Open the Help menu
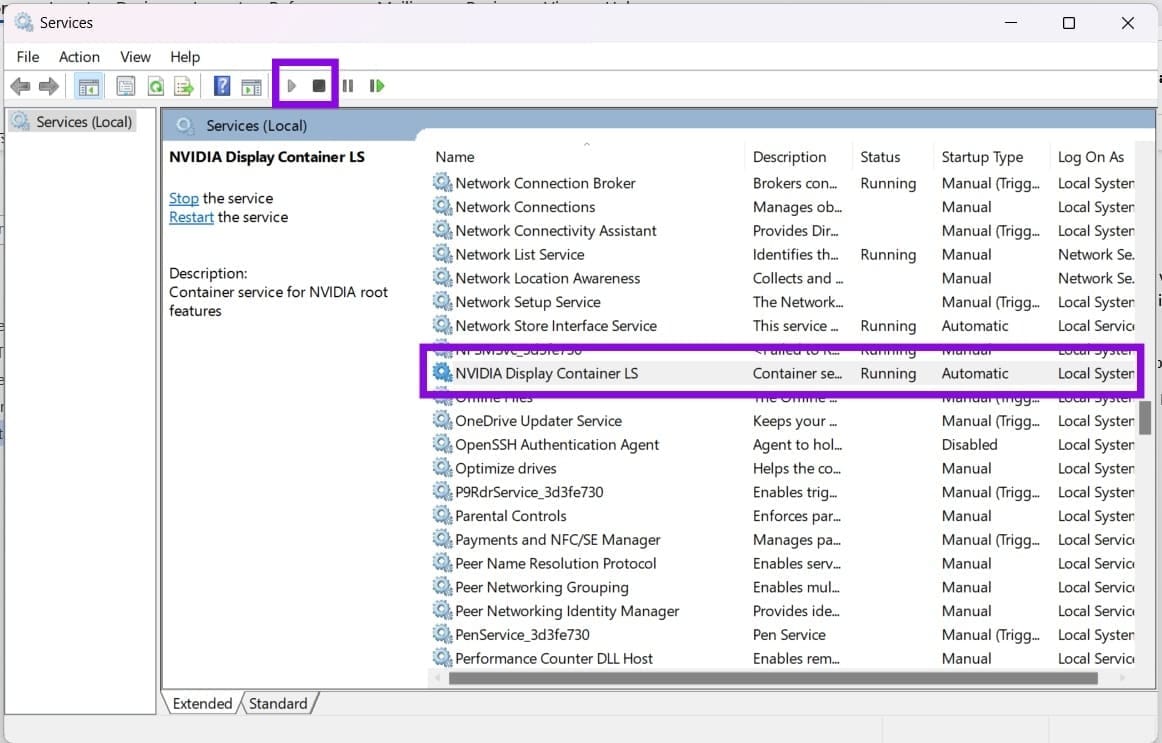This screenshot has height=743, width=1162. tap(185, 57)
